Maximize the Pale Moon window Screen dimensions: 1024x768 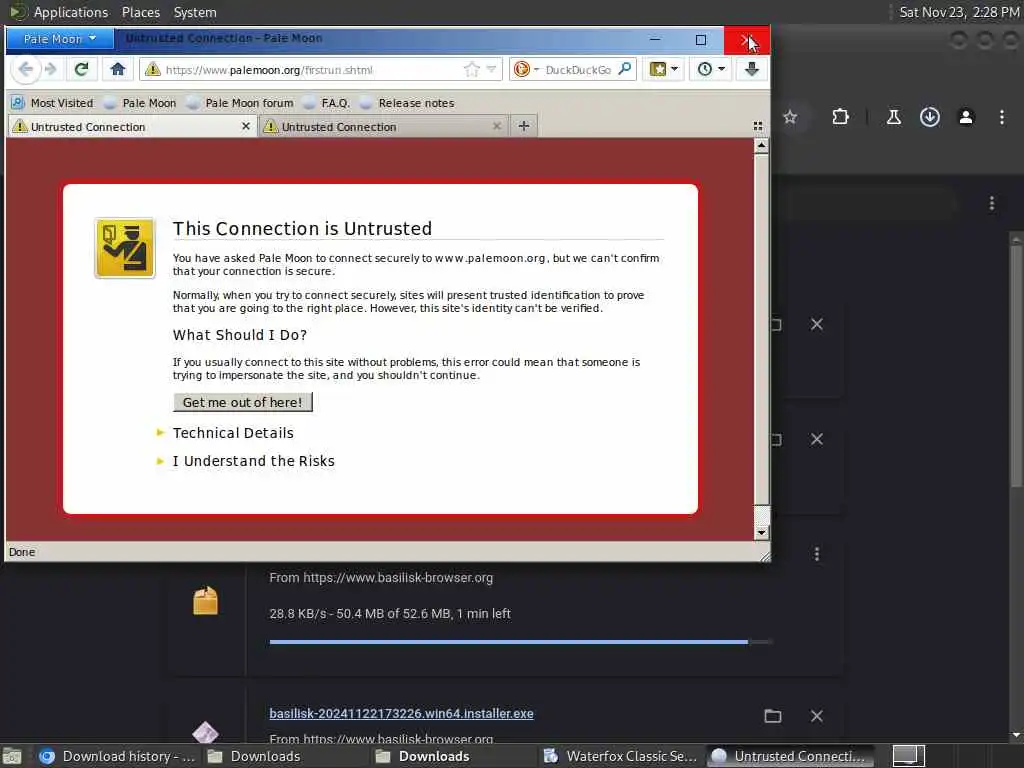coord(701,40)
